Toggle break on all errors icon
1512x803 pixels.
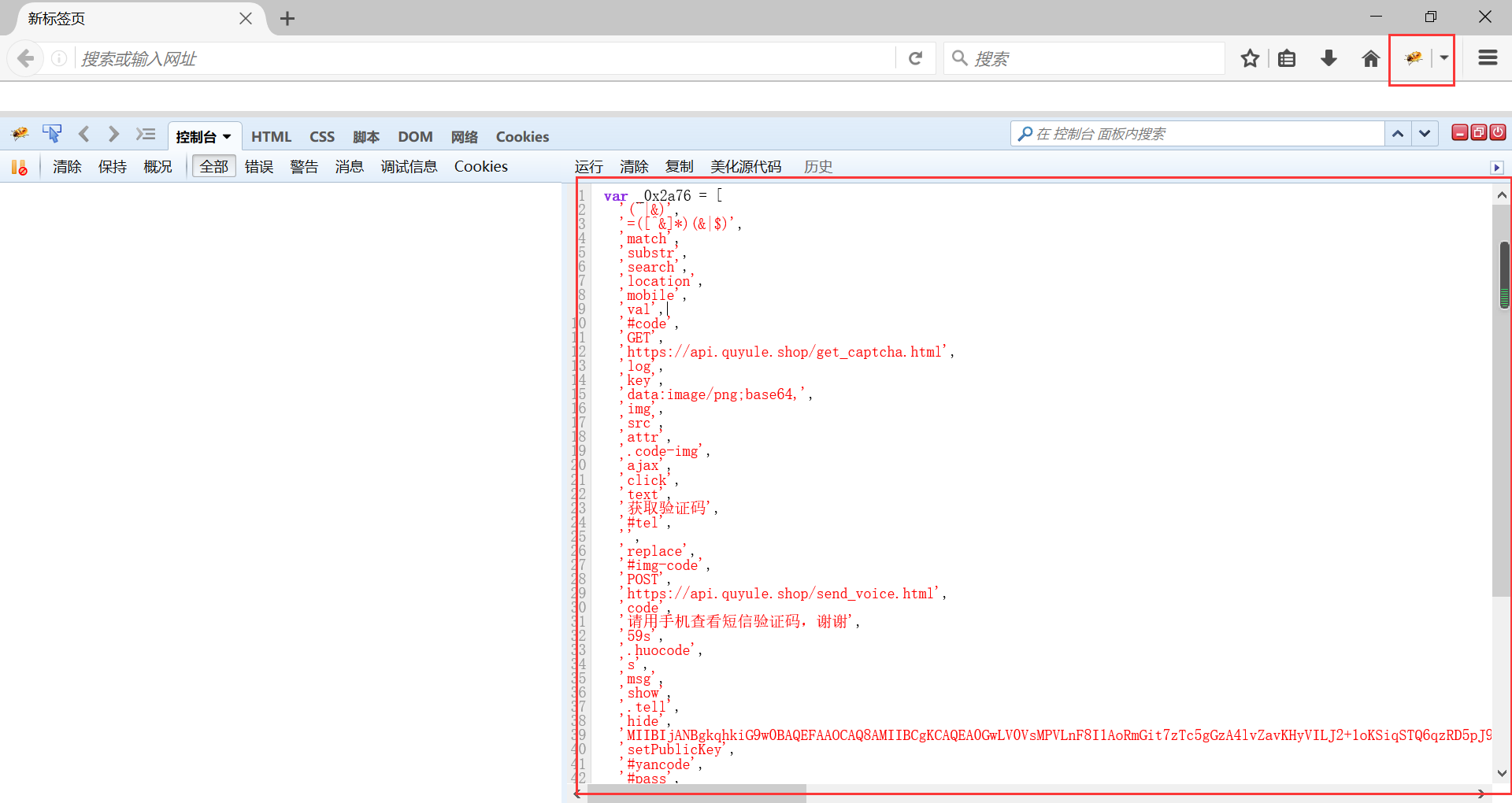pyautogui.click(x=19, y=167)
